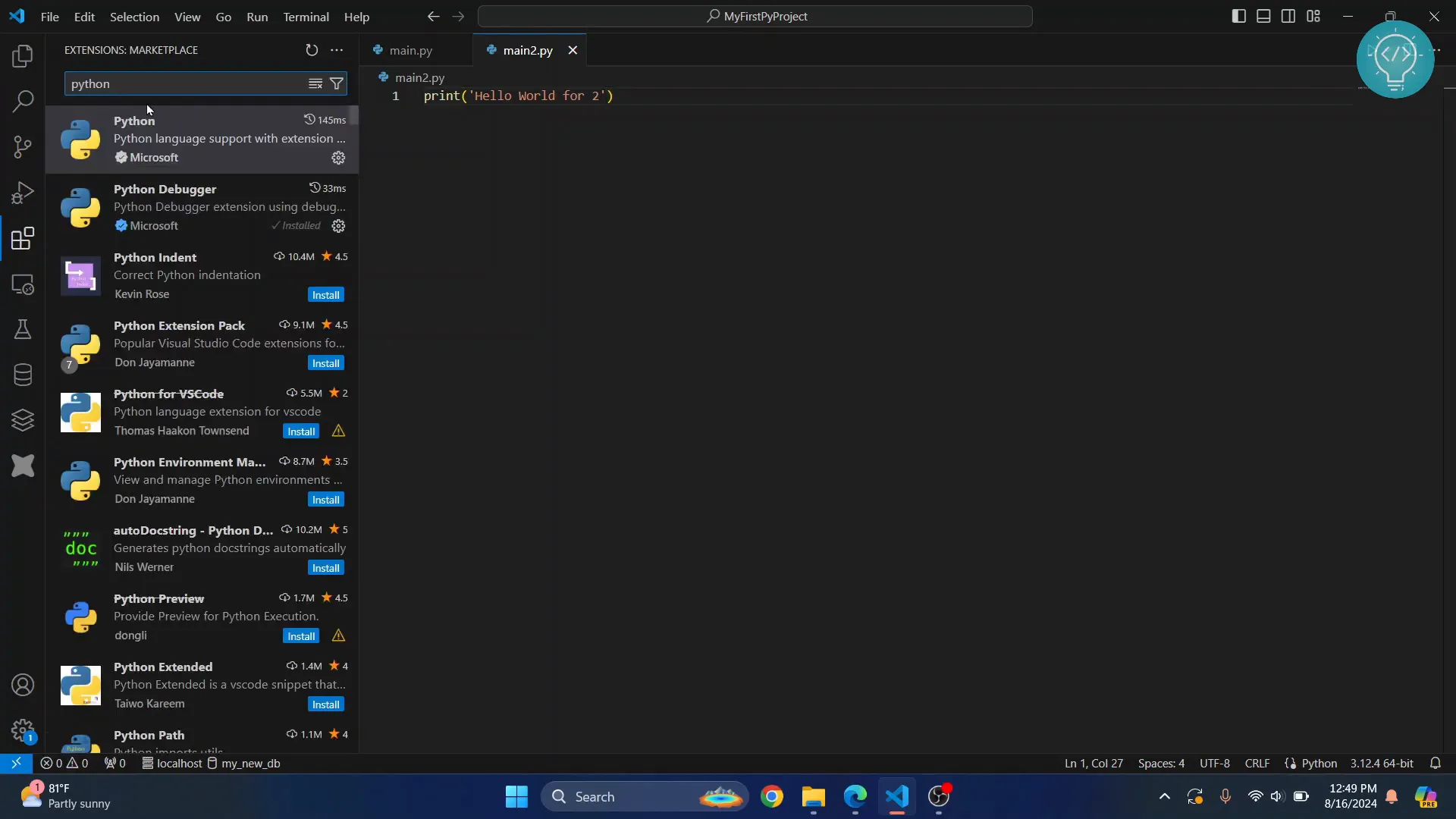Open the Explorer view in activity bar

pos(23,56)
